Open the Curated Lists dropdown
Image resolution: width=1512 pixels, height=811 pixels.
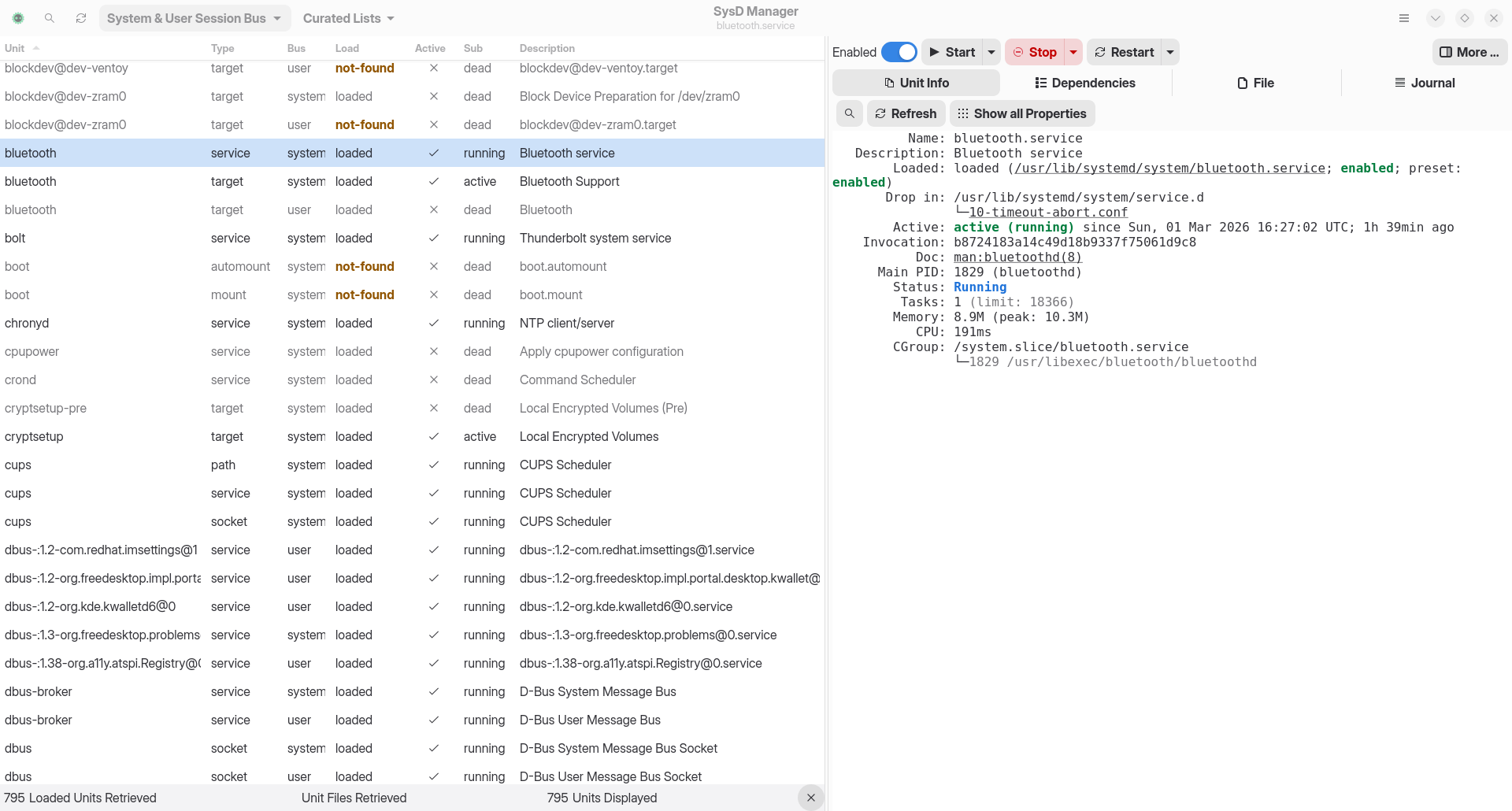(x=349, y=18)
